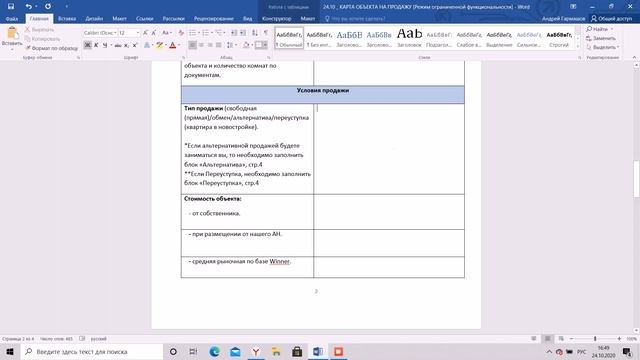Click the multilevel list icon

pos(219,33)
